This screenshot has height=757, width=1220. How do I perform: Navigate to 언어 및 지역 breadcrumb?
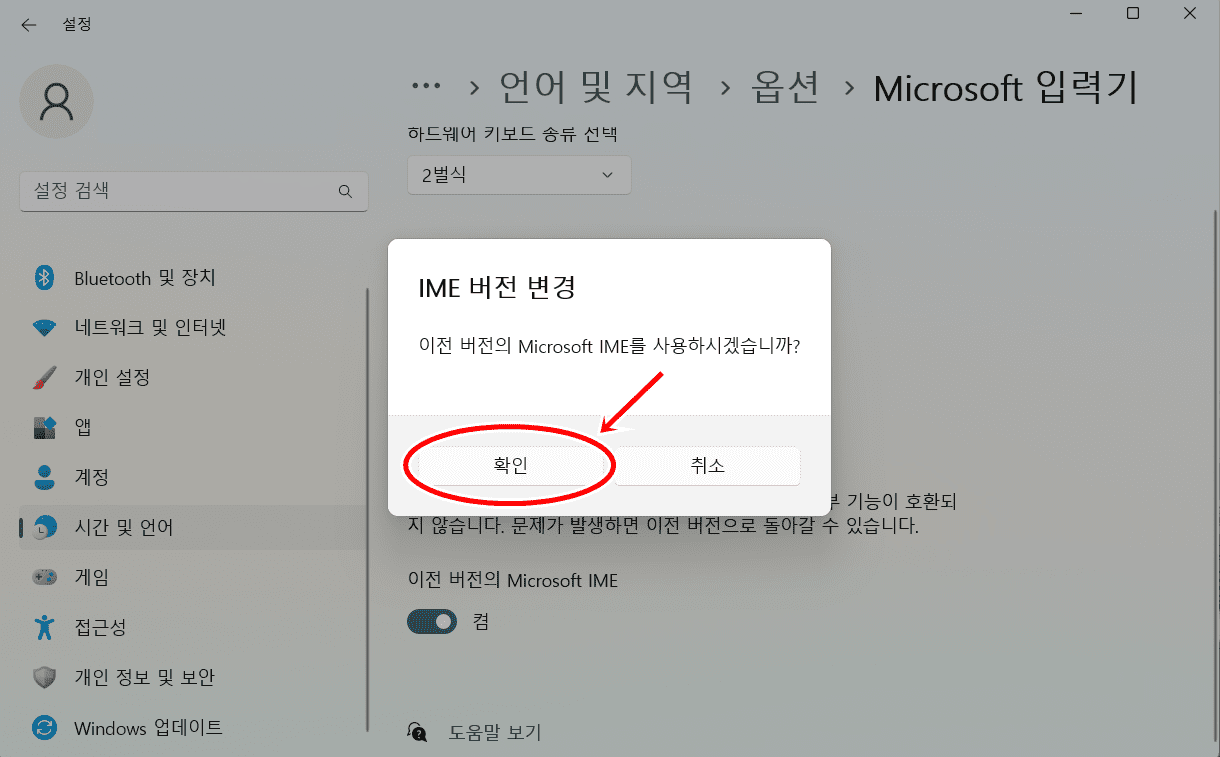click(596, 88)
